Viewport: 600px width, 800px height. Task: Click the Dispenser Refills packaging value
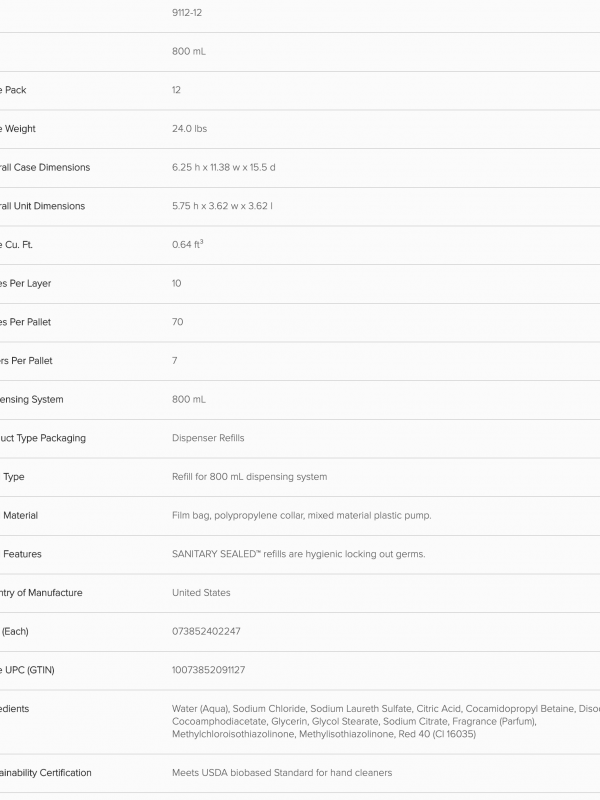click(x=208, y=438)
